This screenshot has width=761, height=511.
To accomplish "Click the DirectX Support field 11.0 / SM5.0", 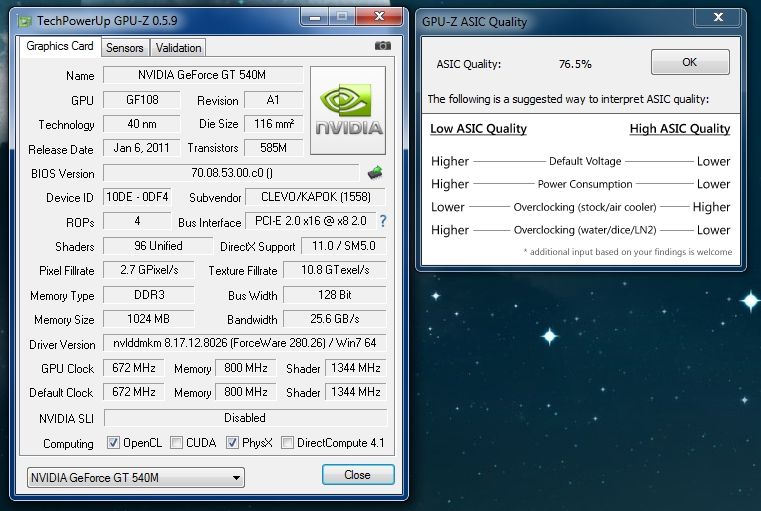I will tap(344, 246).
